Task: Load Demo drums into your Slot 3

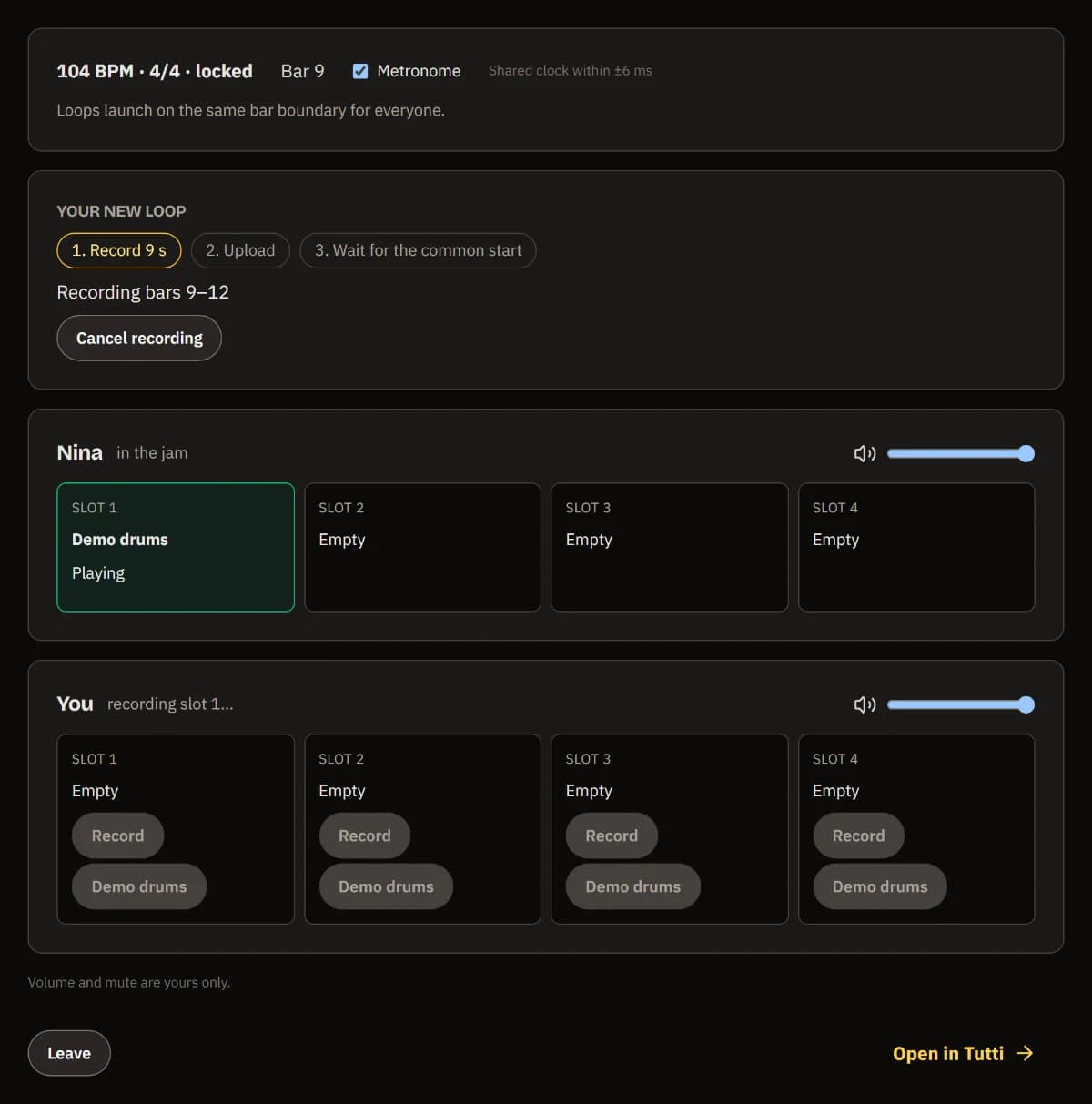Action: pos(633,886)
